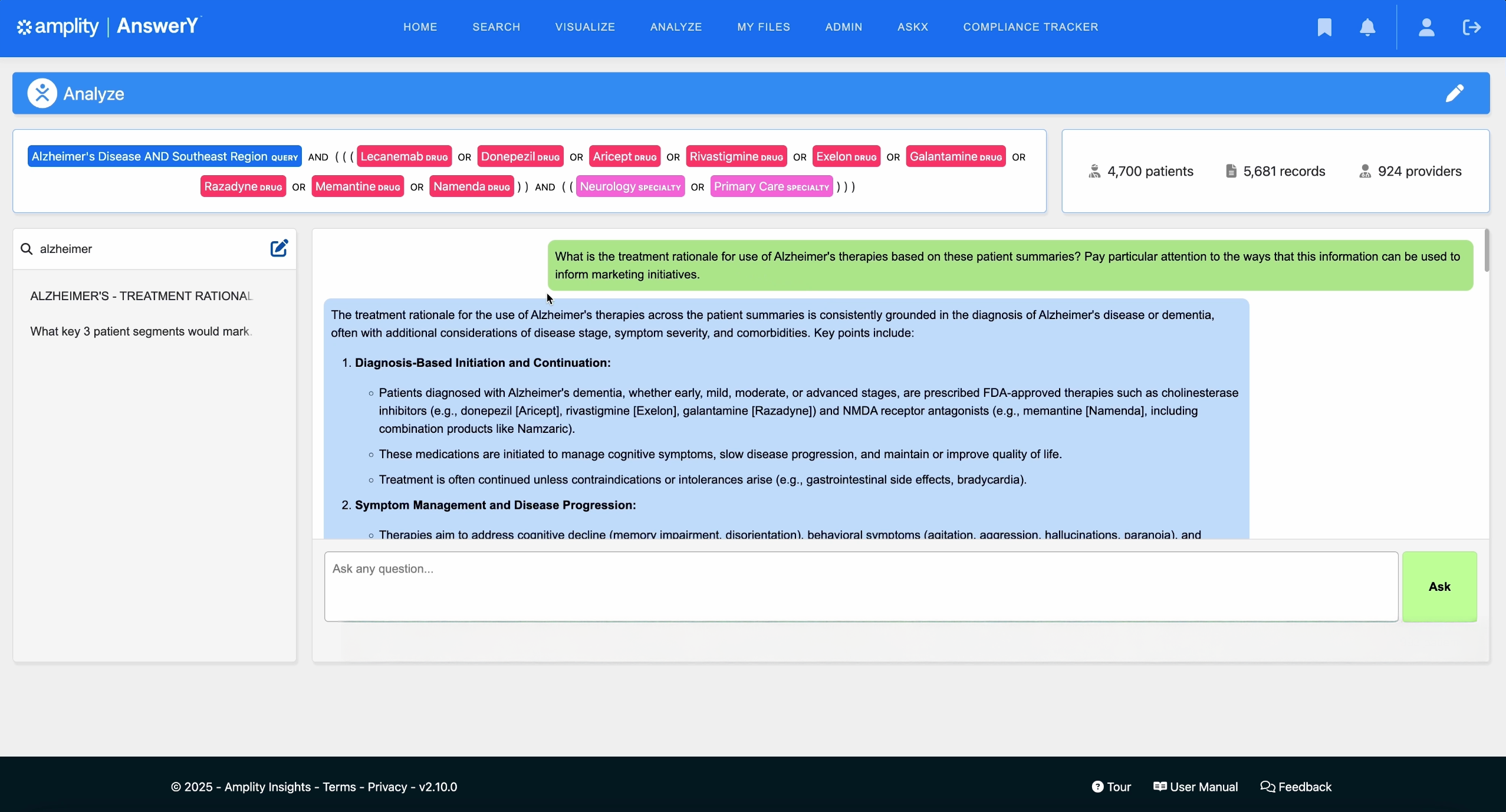Click the logout arrow icon

click(x=1472, y=27)
